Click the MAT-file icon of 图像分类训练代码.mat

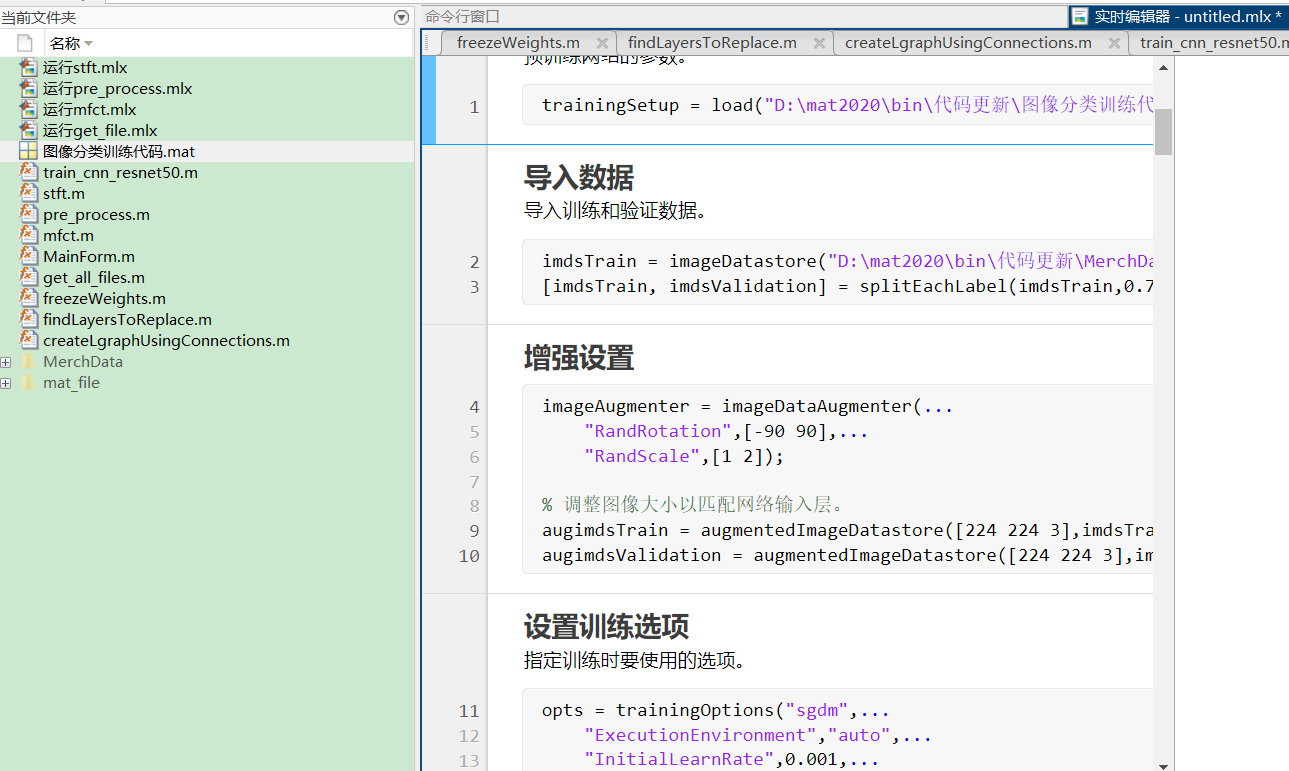28,151
